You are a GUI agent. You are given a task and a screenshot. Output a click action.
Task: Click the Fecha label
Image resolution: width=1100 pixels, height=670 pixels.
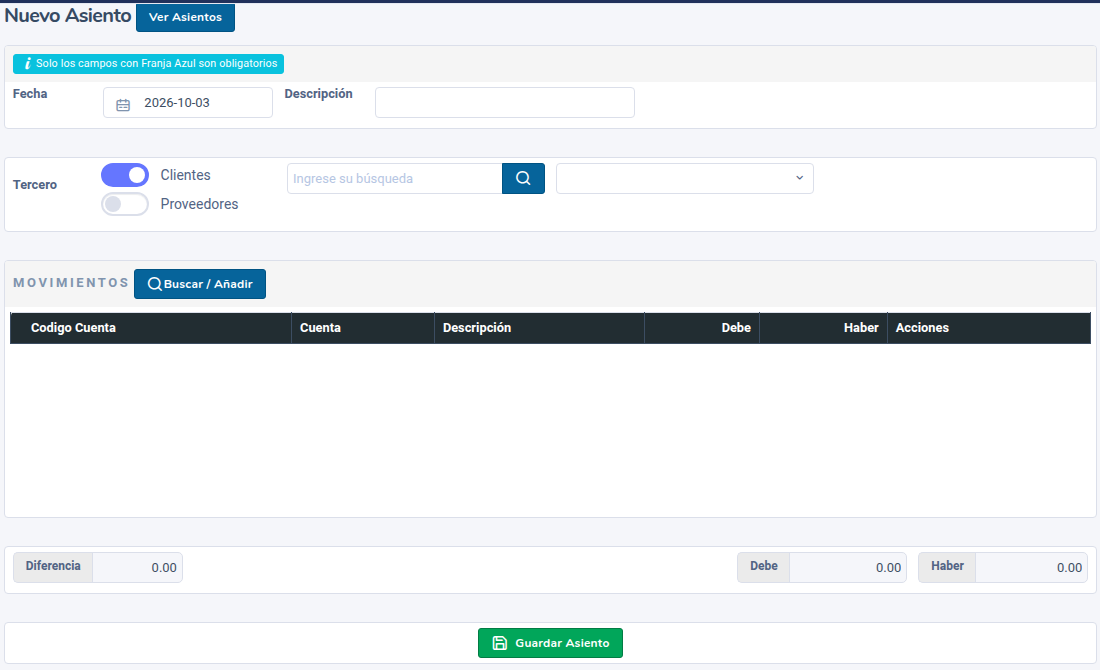point(30,94)
